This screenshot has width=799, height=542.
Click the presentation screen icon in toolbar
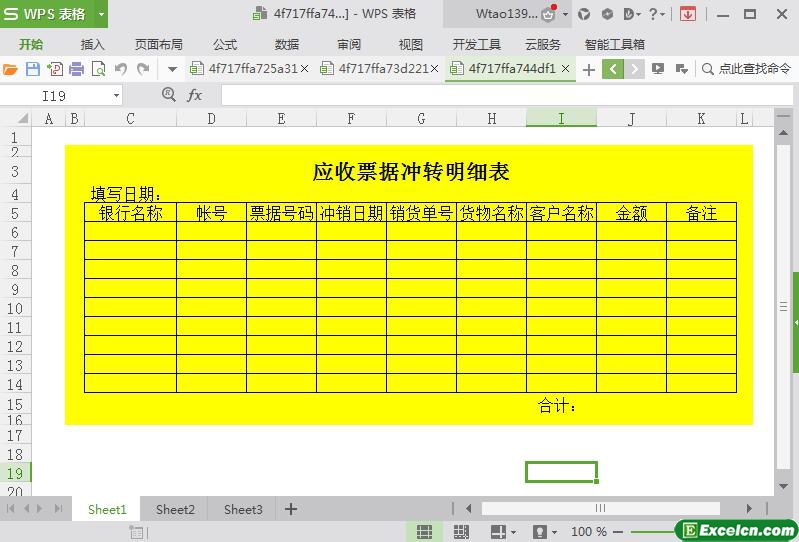[658, 69]
